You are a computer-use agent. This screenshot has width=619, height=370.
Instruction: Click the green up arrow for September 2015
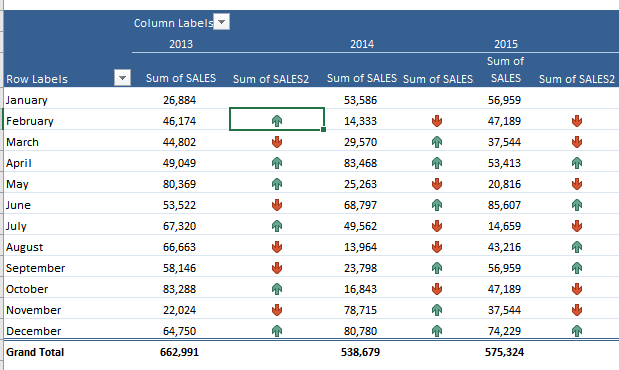click(x=577, y=268)
